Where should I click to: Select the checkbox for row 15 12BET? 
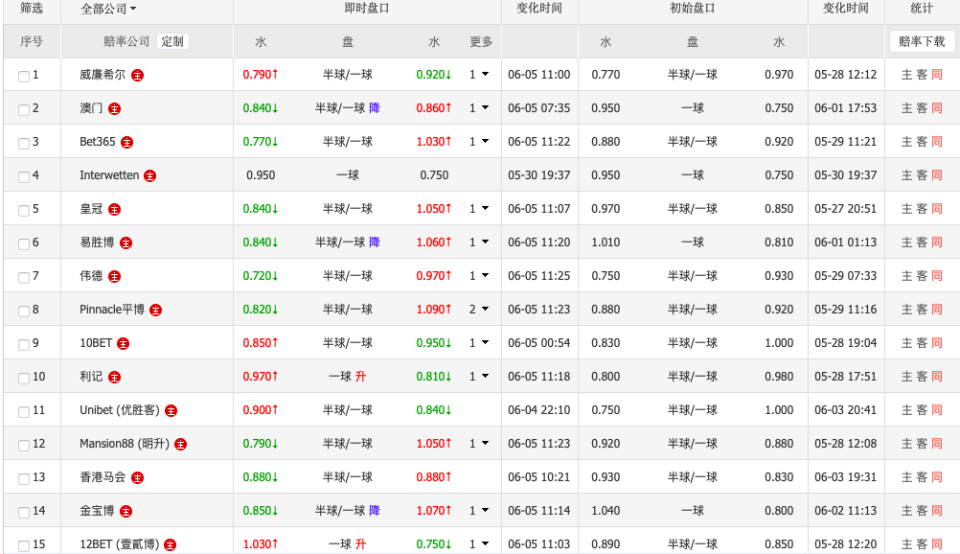click(x=24, y=546)
